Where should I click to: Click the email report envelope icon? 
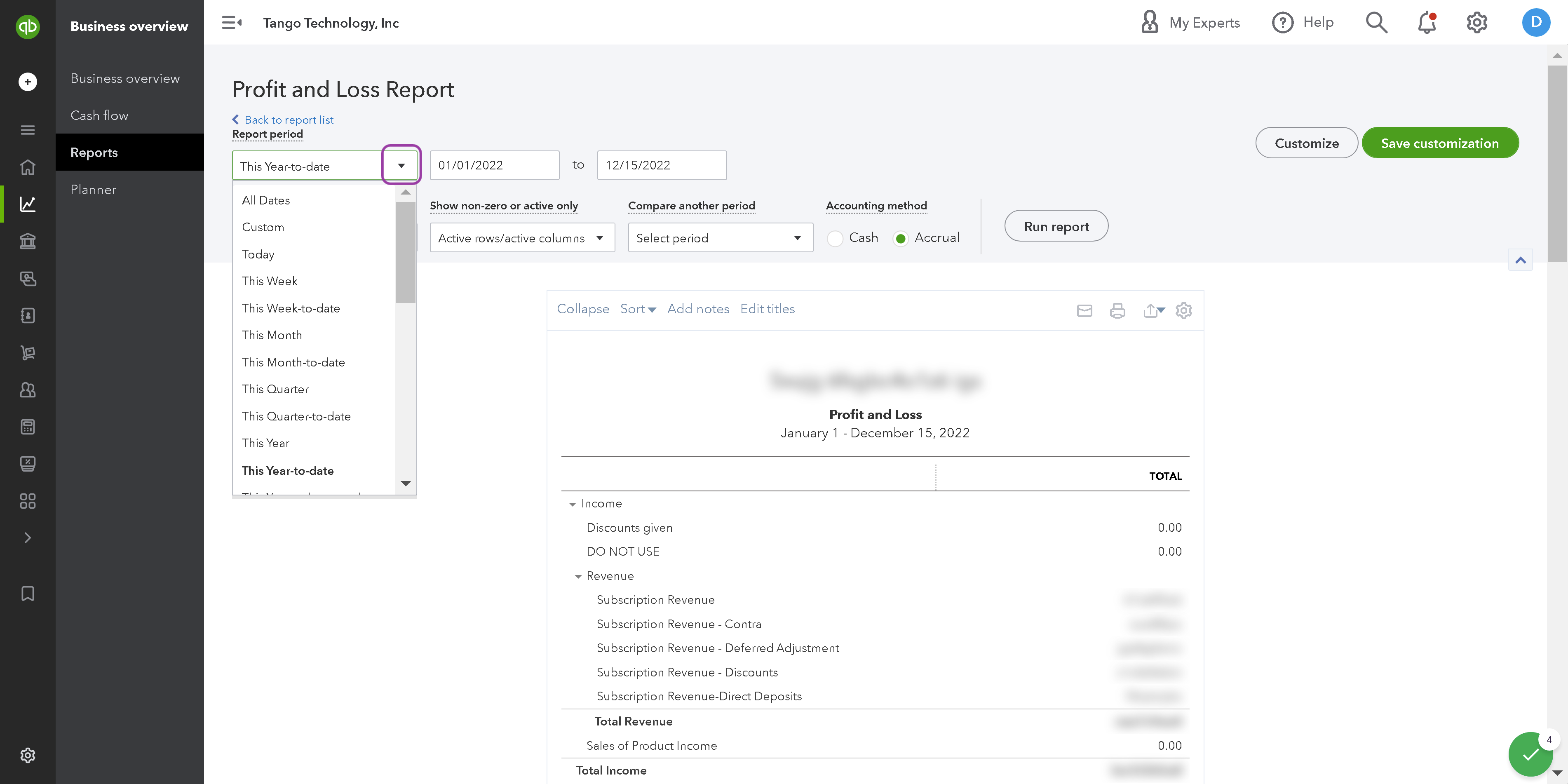point(1084,310)
